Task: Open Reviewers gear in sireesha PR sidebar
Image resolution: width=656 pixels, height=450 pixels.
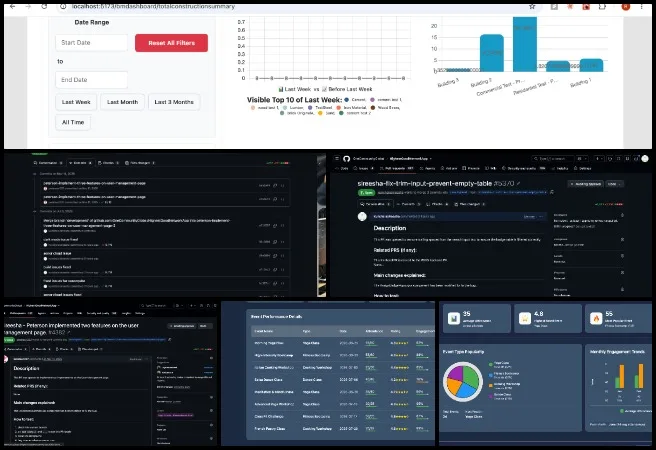Action: click(622, 215)
